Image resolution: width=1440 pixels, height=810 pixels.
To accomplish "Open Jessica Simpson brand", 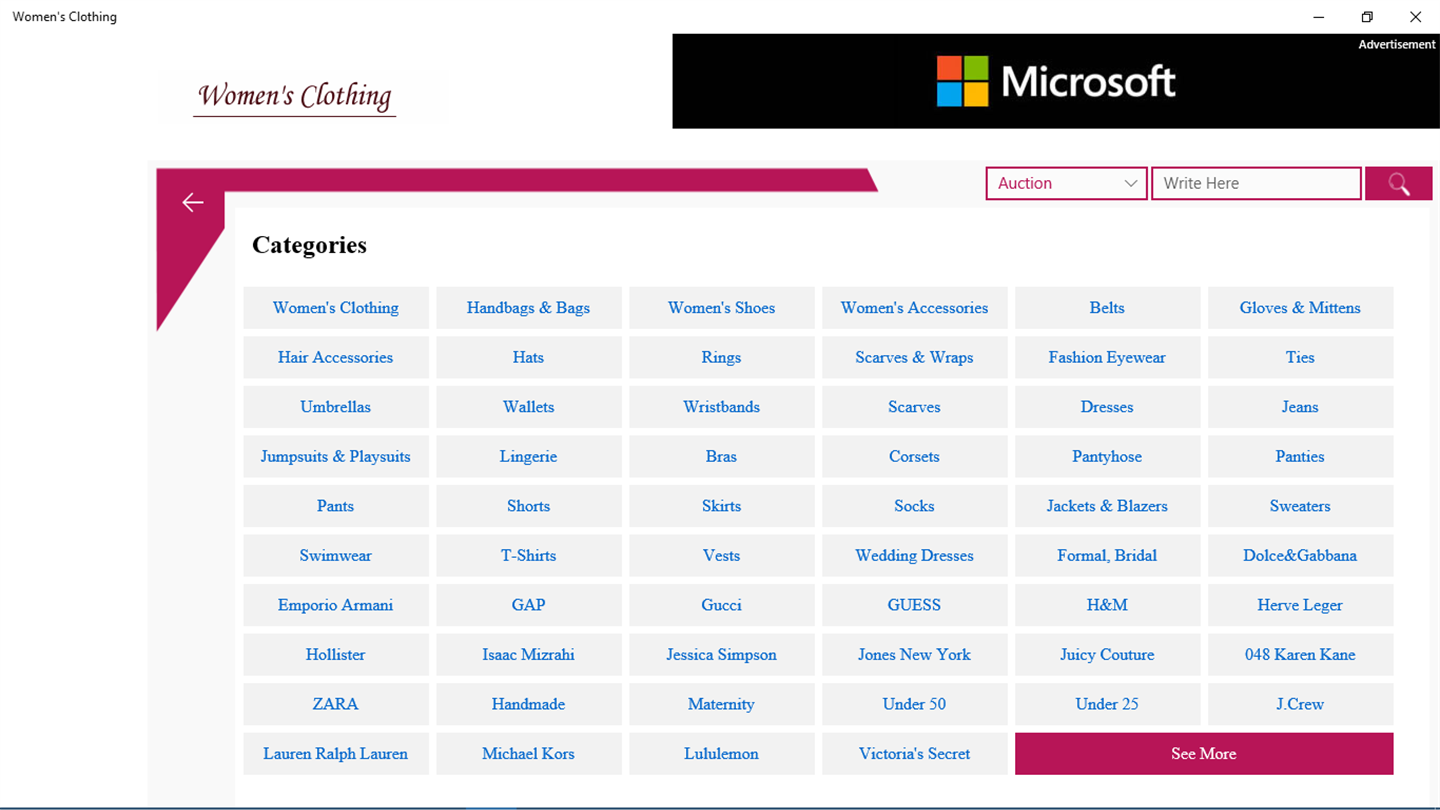I will point(722,655).
